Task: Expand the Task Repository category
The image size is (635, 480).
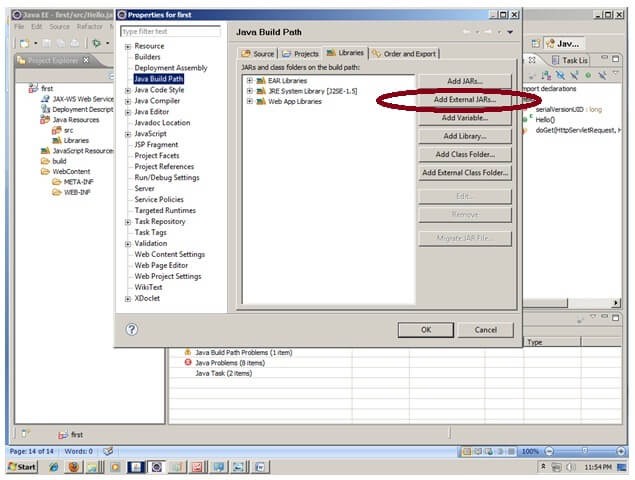Action: tap(128, 222)
